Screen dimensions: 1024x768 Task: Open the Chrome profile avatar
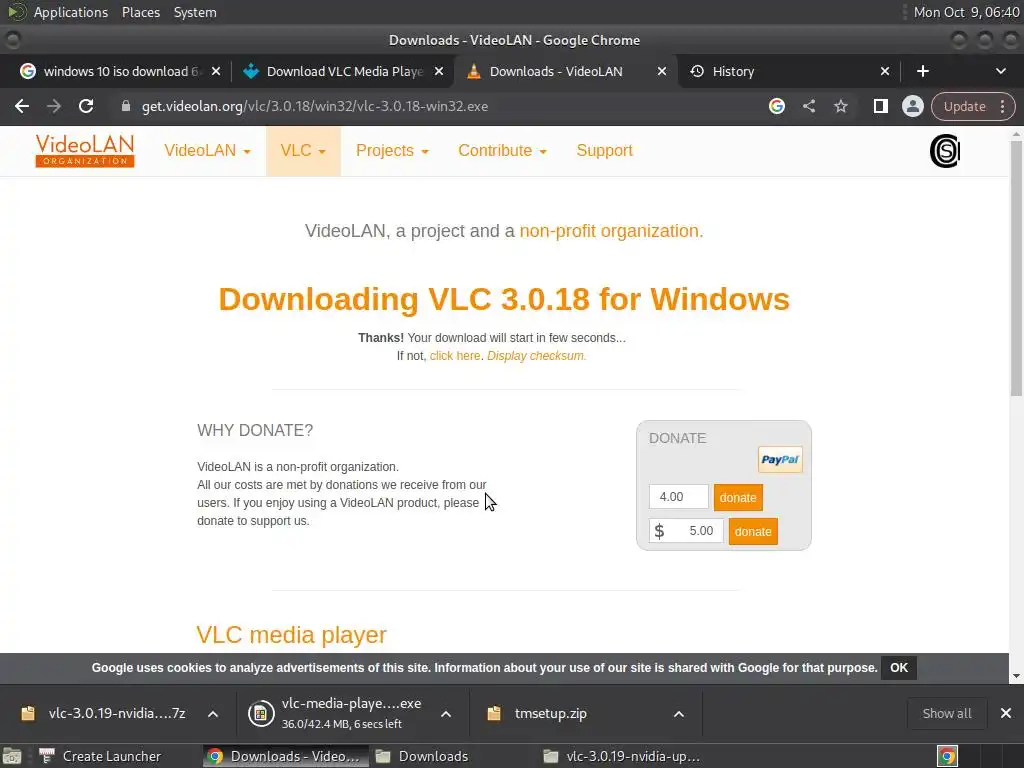tap(912, 106)
